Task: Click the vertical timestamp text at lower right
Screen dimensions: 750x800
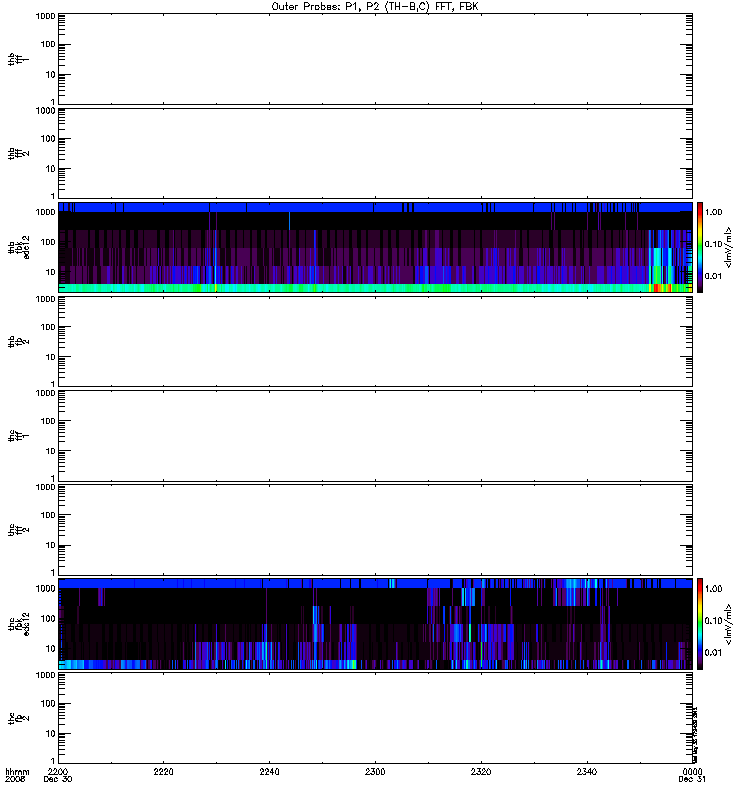Action: click(x=695, y=735)
